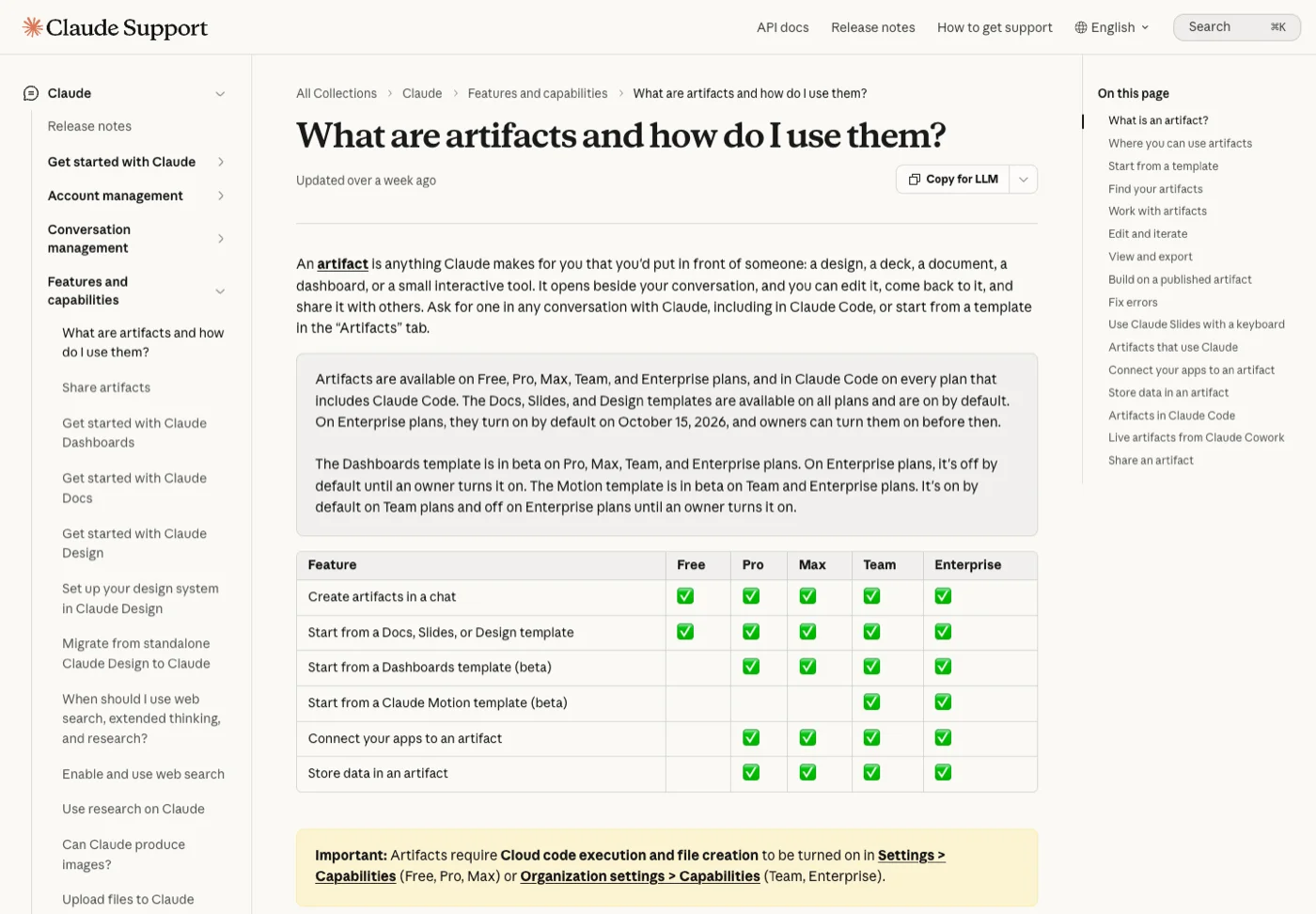Jump to Fix errors in On this page

pos(1133,302)
